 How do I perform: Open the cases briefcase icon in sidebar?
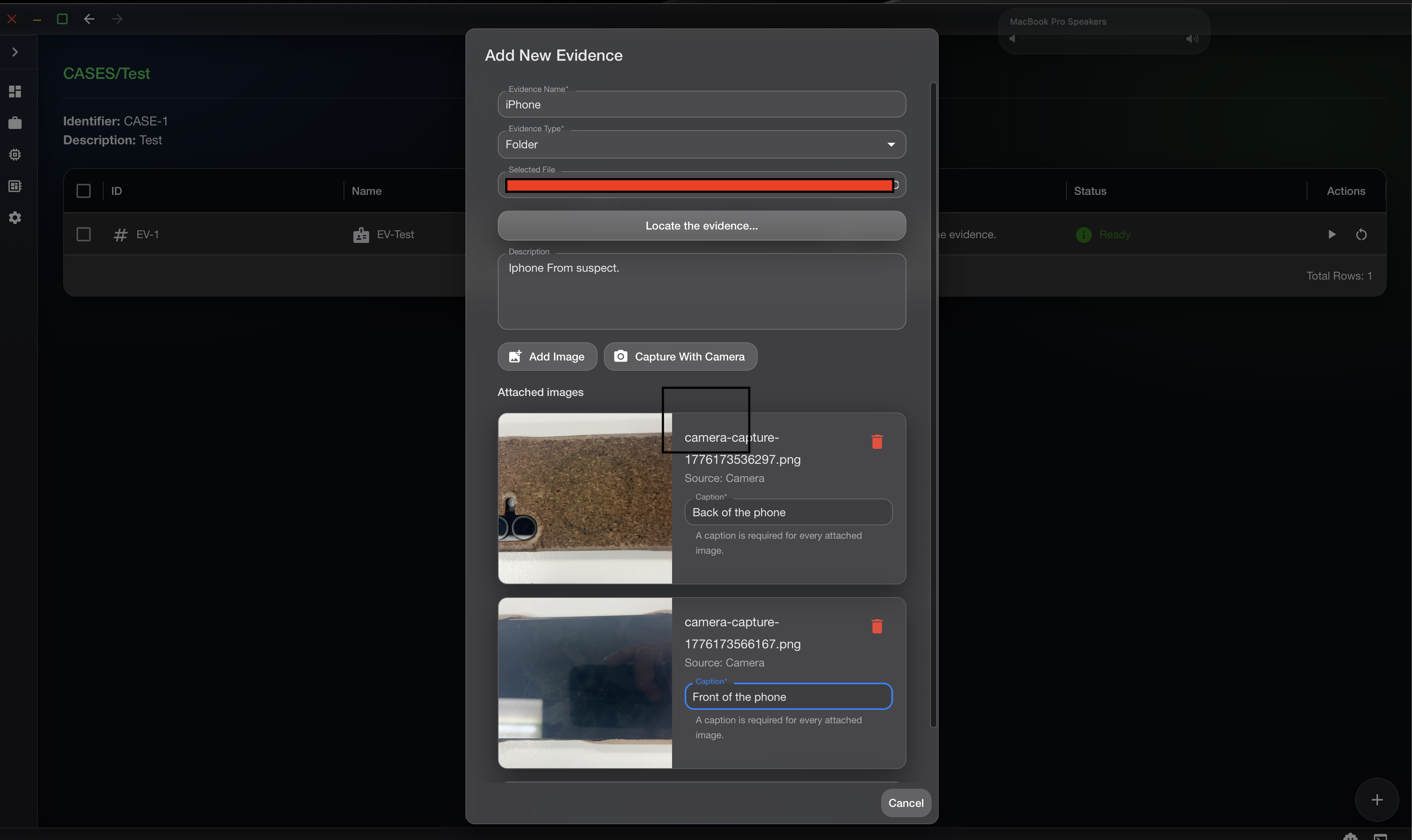[15, 123]
